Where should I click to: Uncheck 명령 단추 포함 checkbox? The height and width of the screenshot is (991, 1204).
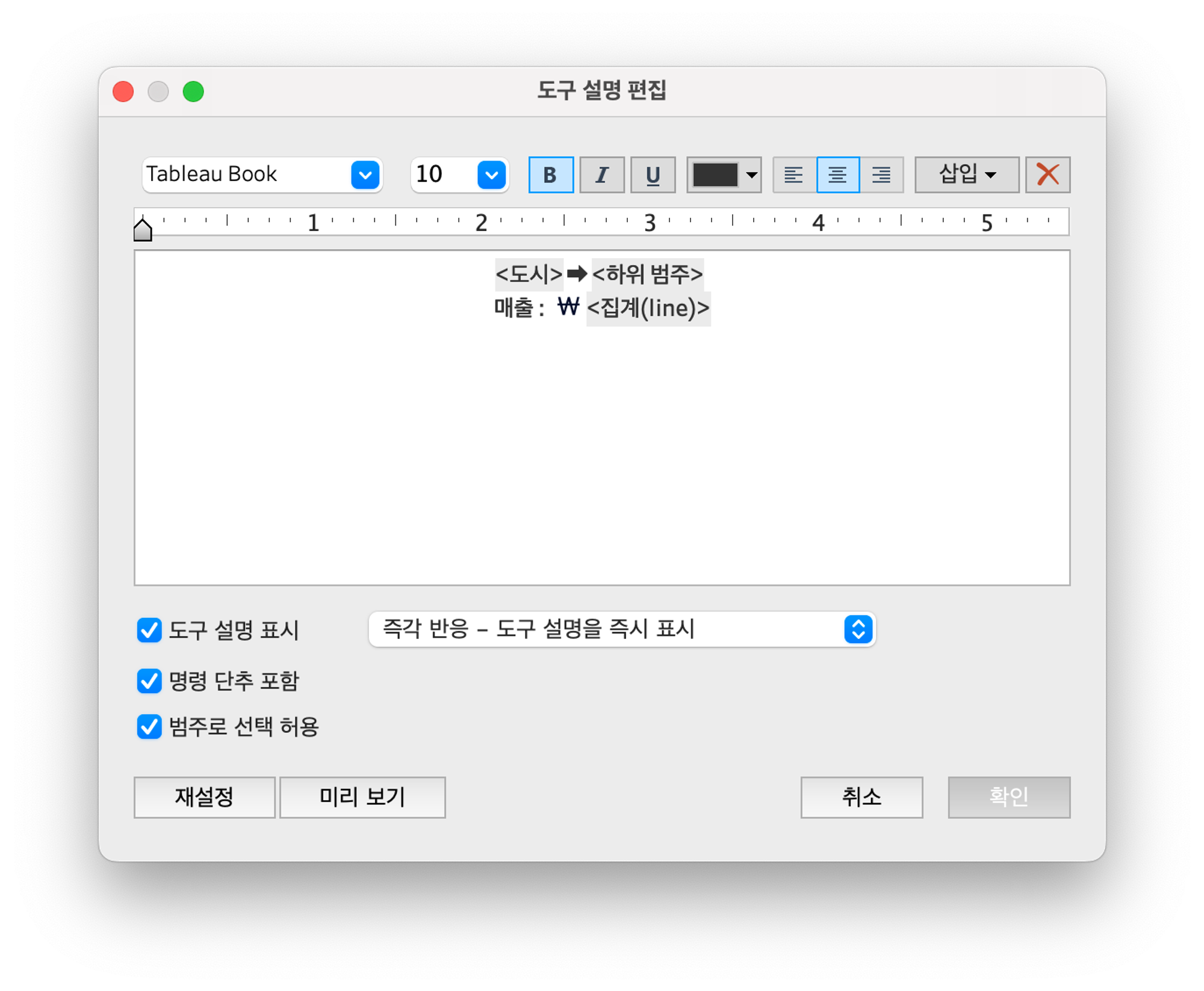coord(149,681)
